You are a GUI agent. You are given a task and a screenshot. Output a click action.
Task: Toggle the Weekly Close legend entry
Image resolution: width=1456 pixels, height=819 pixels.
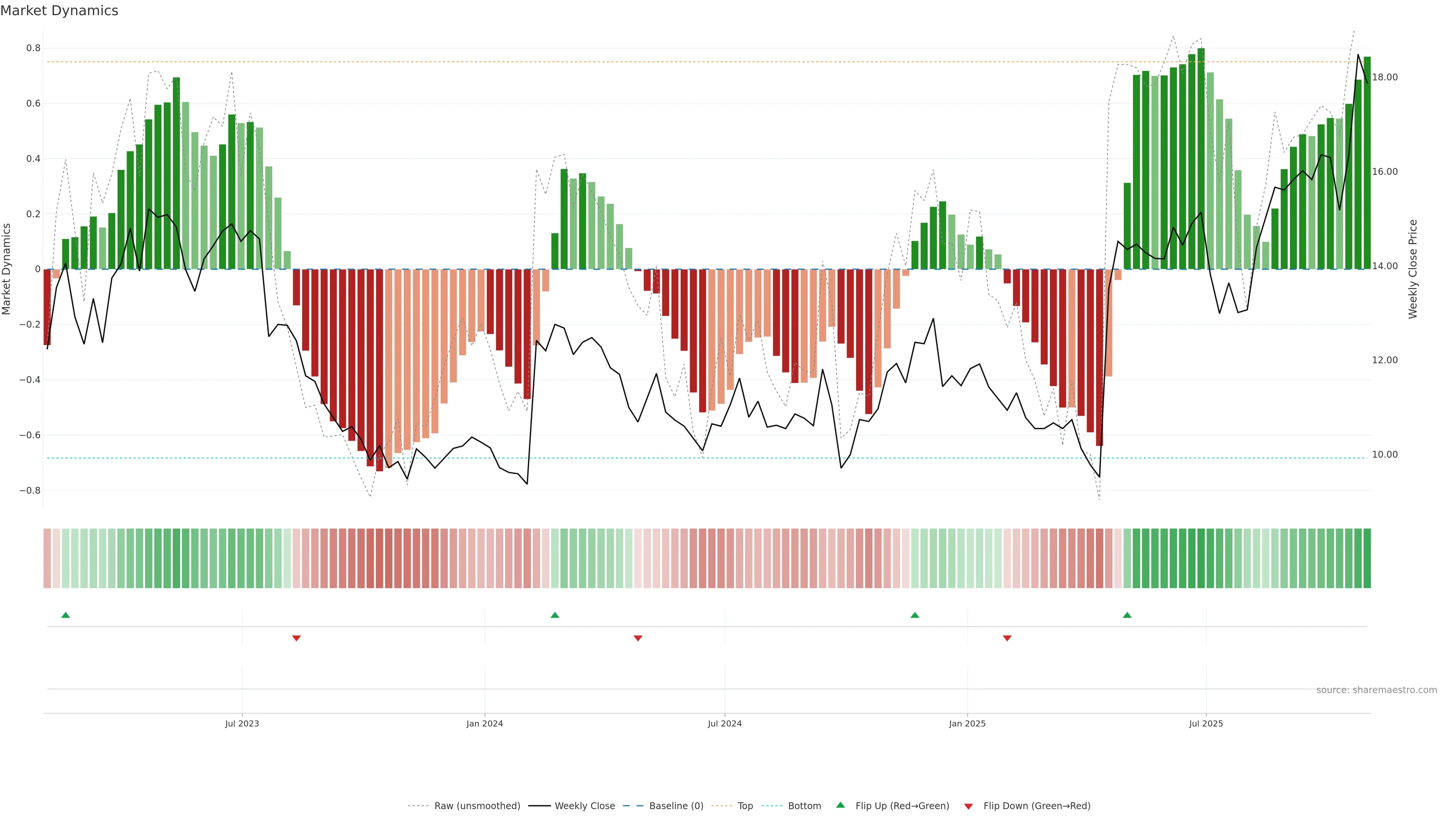point(584,806)
